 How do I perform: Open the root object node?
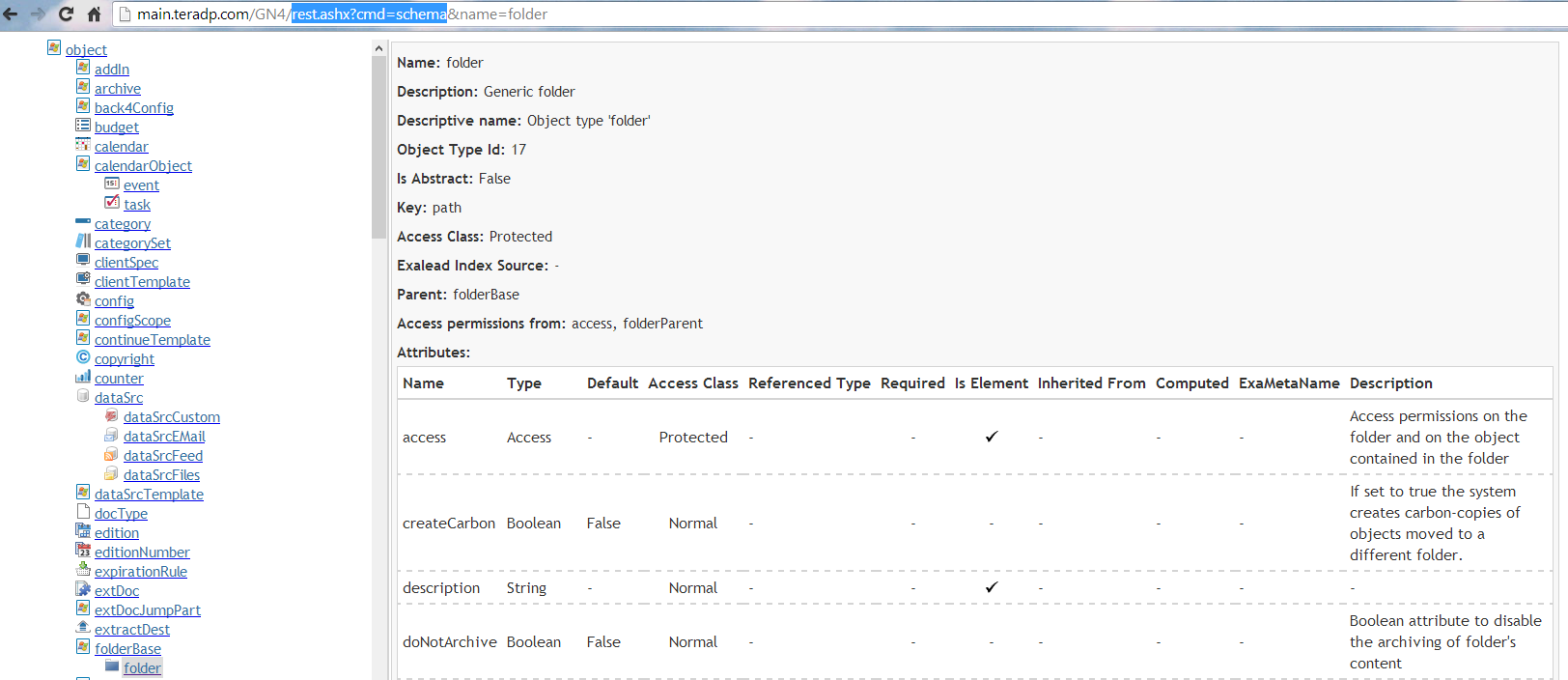pyautogui.click(x=86, y=50)
